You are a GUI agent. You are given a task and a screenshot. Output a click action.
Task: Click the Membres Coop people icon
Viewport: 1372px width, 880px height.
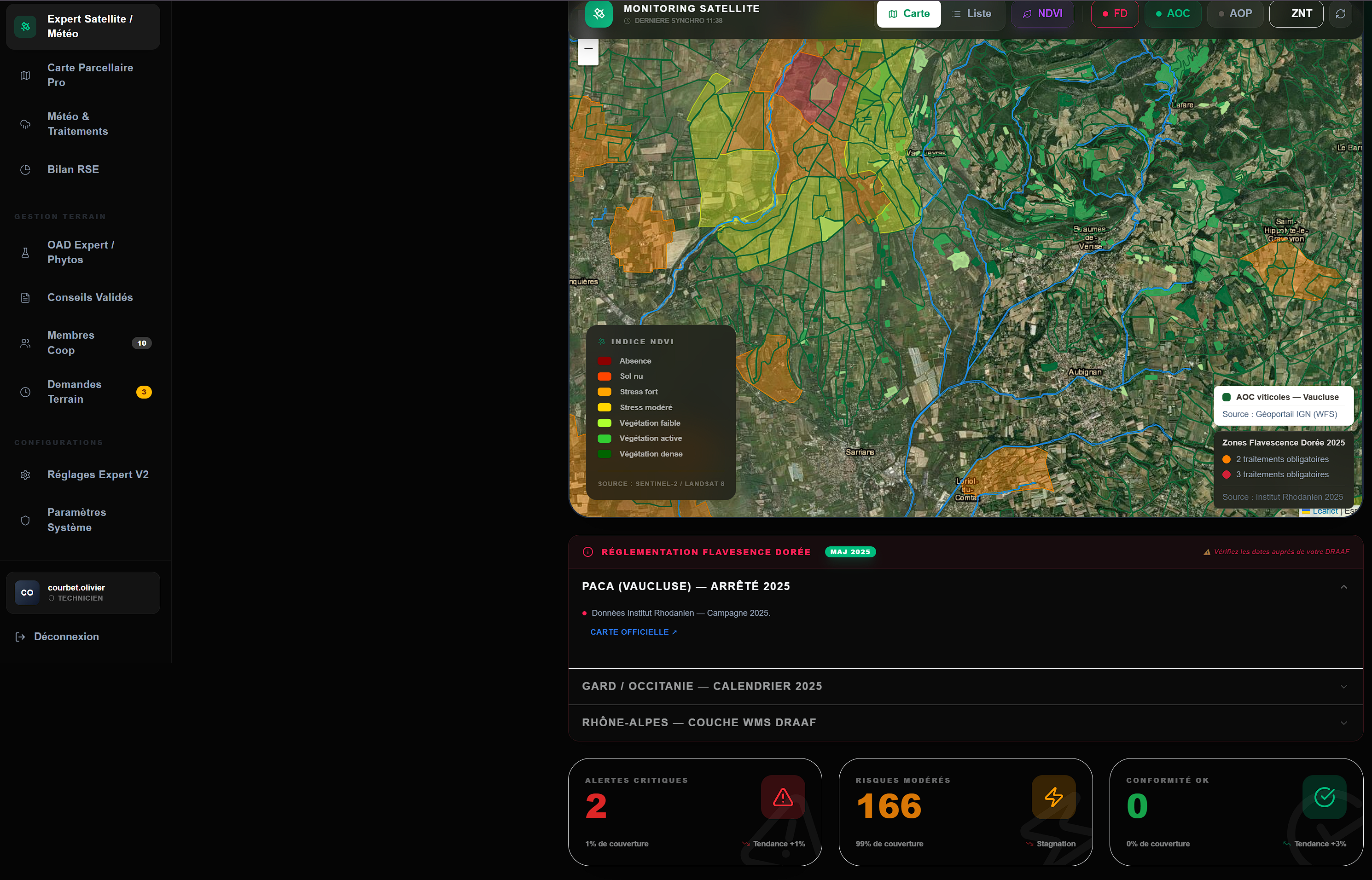(25, 343)
